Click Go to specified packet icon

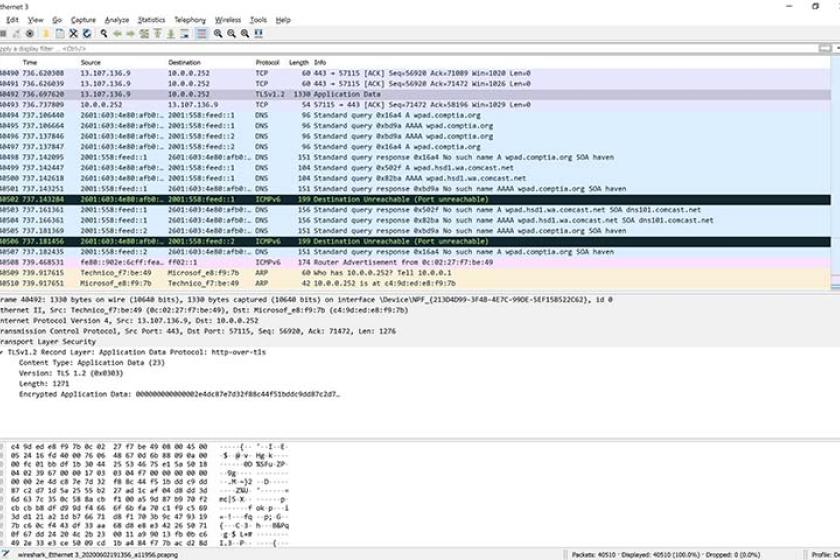pyautogui.click(x=144, y=33)
